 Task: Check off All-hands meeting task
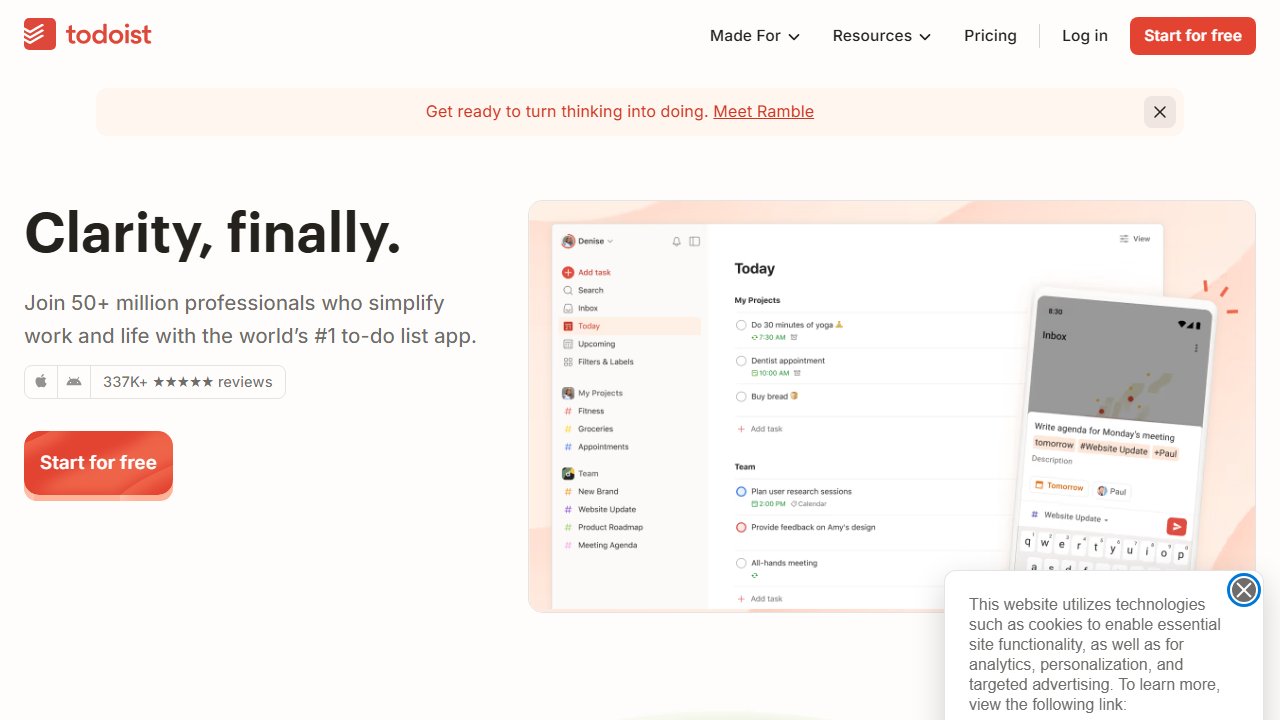(741, 563)
